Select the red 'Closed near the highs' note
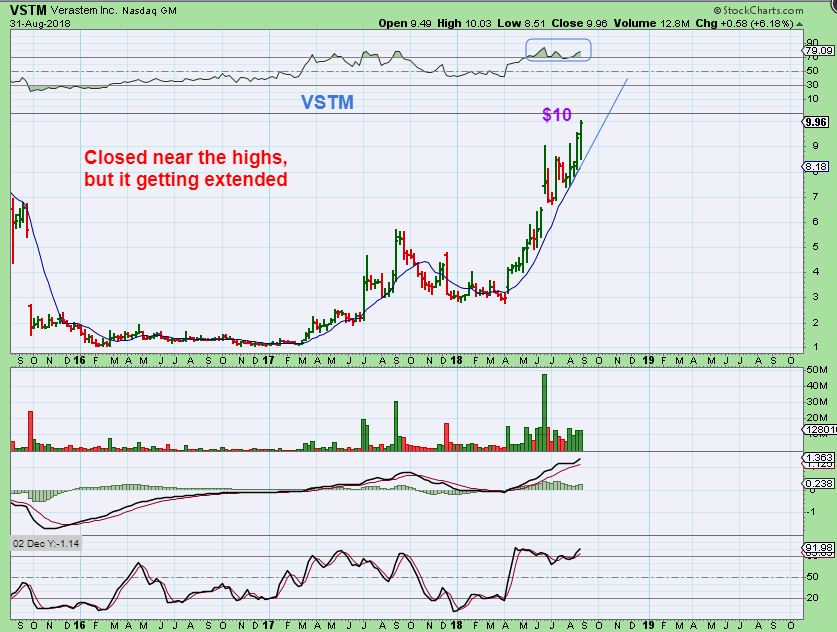This screenshot has height=632, width=837. coord(186,168)
